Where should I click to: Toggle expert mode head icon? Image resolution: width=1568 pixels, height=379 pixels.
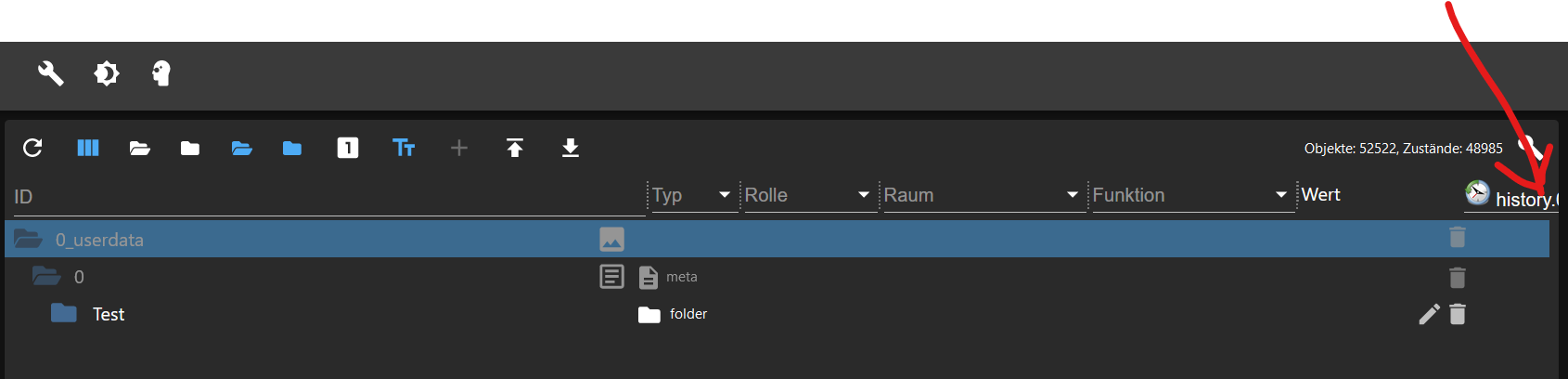click(161, 73)
